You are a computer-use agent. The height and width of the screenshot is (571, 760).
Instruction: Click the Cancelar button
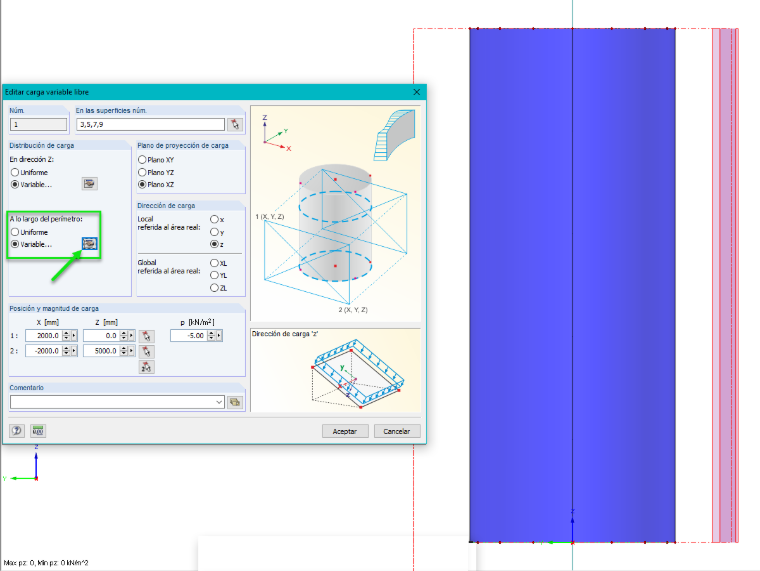tap(397, 431)
